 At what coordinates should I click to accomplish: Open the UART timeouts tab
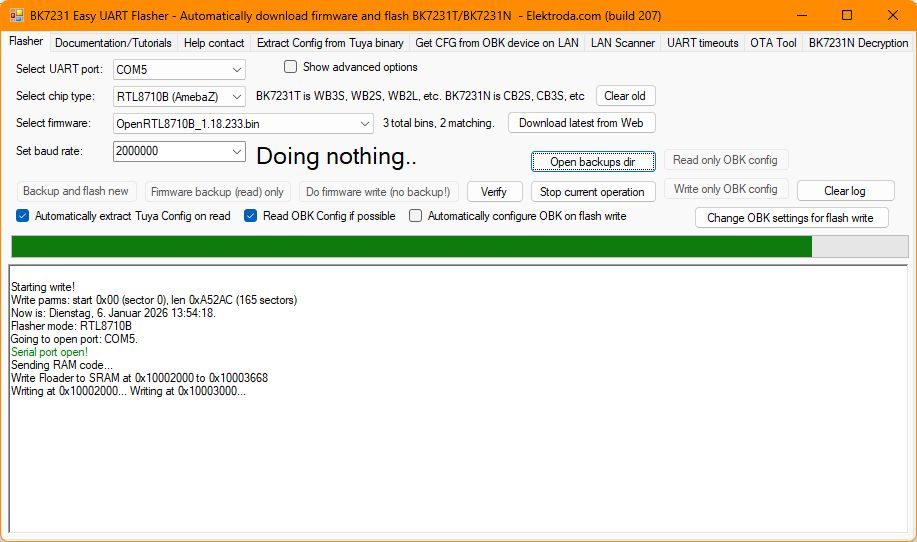(x=702, y=43)
